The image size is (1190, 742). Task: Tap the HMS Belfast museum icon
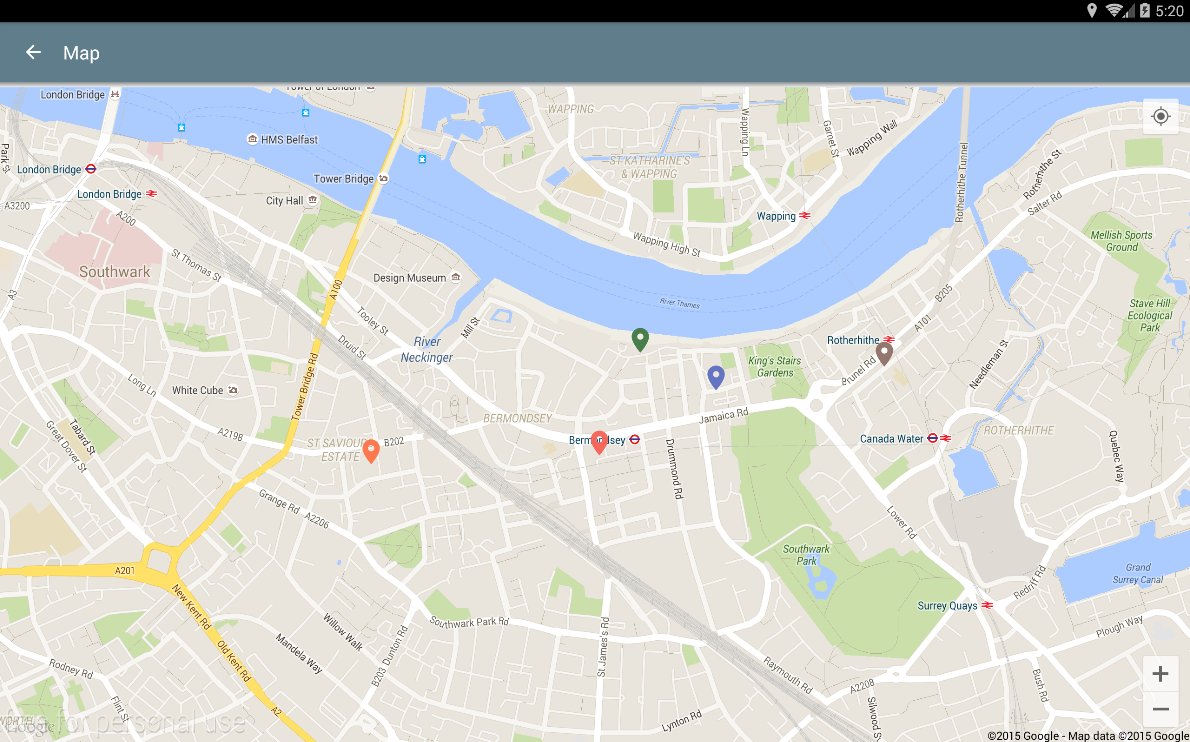(x=252, y=140)
